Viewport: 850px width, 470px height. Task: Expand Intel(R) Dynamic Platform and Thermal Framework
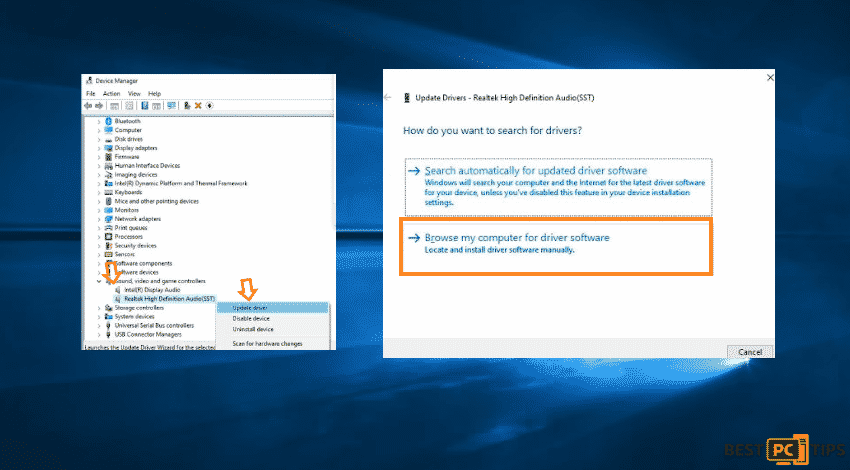point(99,184)
